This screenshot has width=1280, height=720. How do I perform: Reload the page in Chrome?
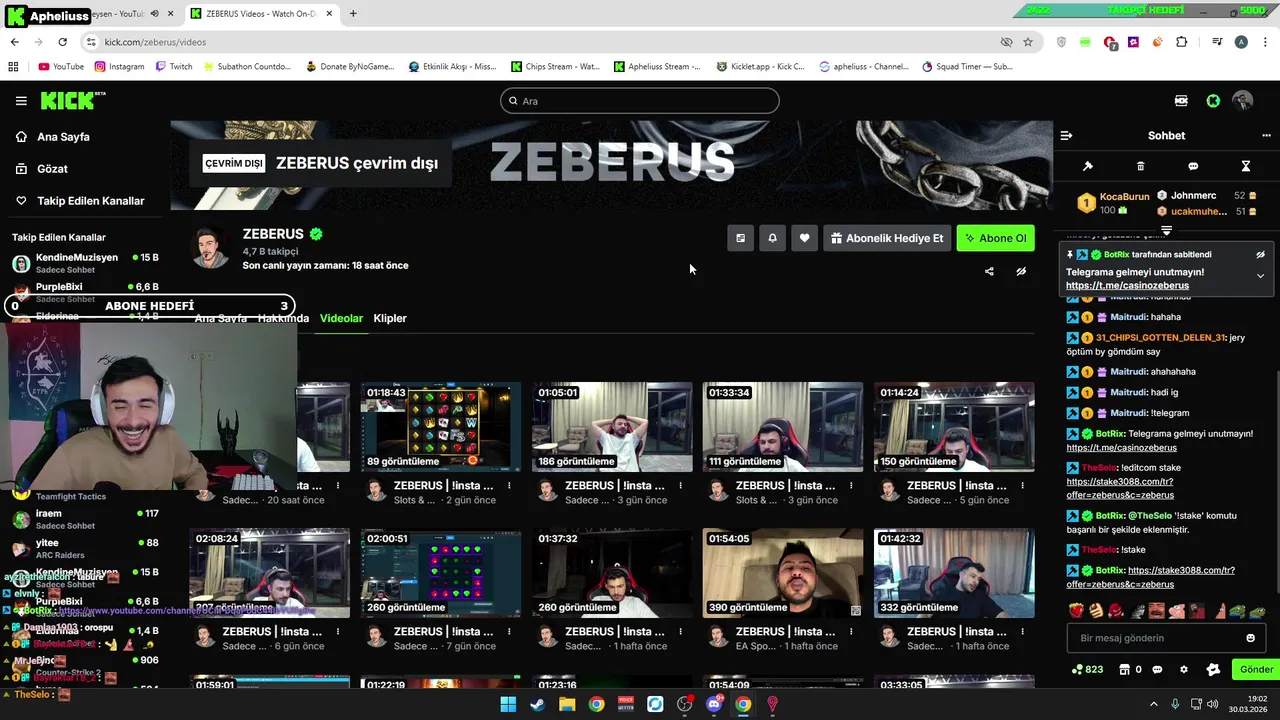pos(62,42)
